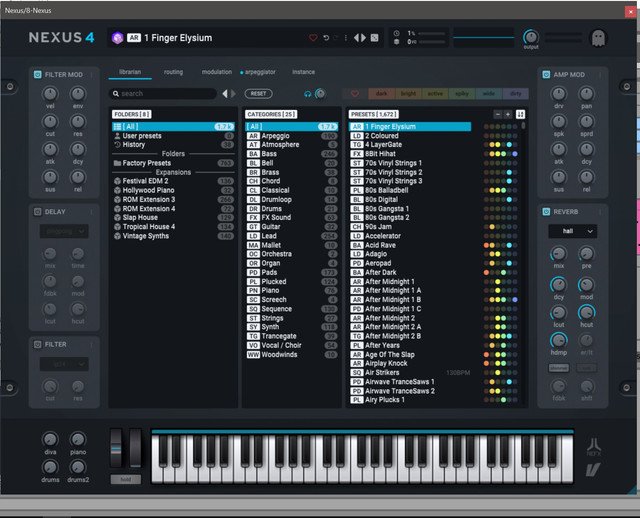Image resolution: width=640 pixels, height=518 pixels.
Task: Click the favorite heart icon in preset header
Action: pyautogui.click(x=313, y=38)
